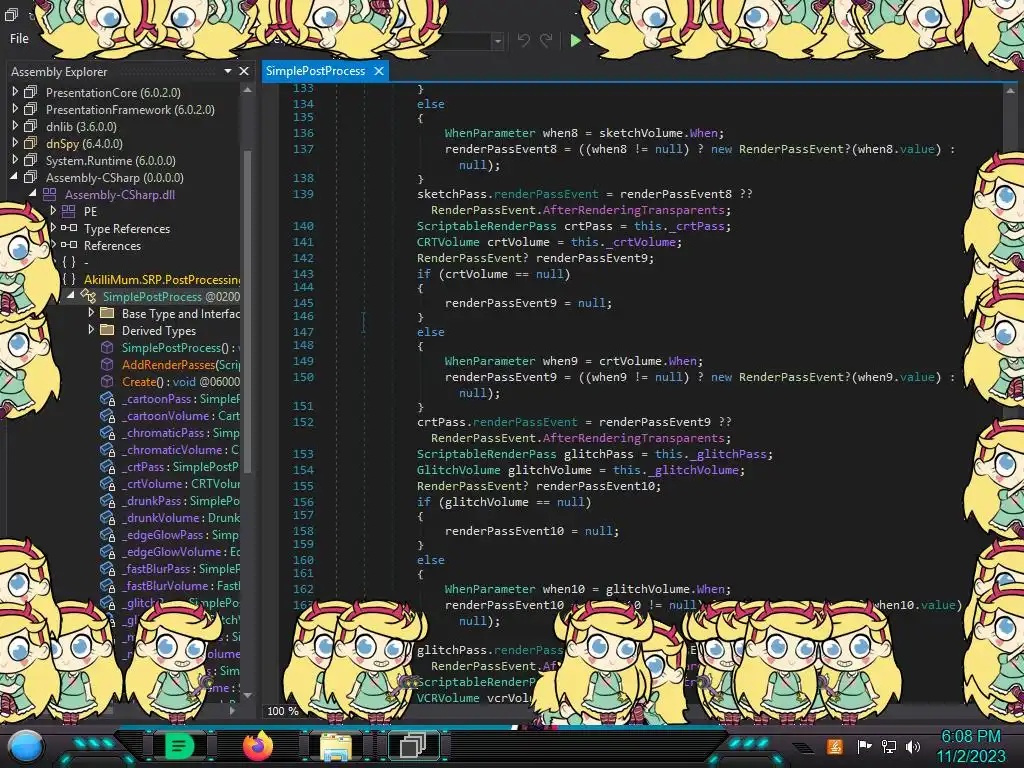Click the Assembly Explorer horizontal scroll right arrow

tap(232, 710)
